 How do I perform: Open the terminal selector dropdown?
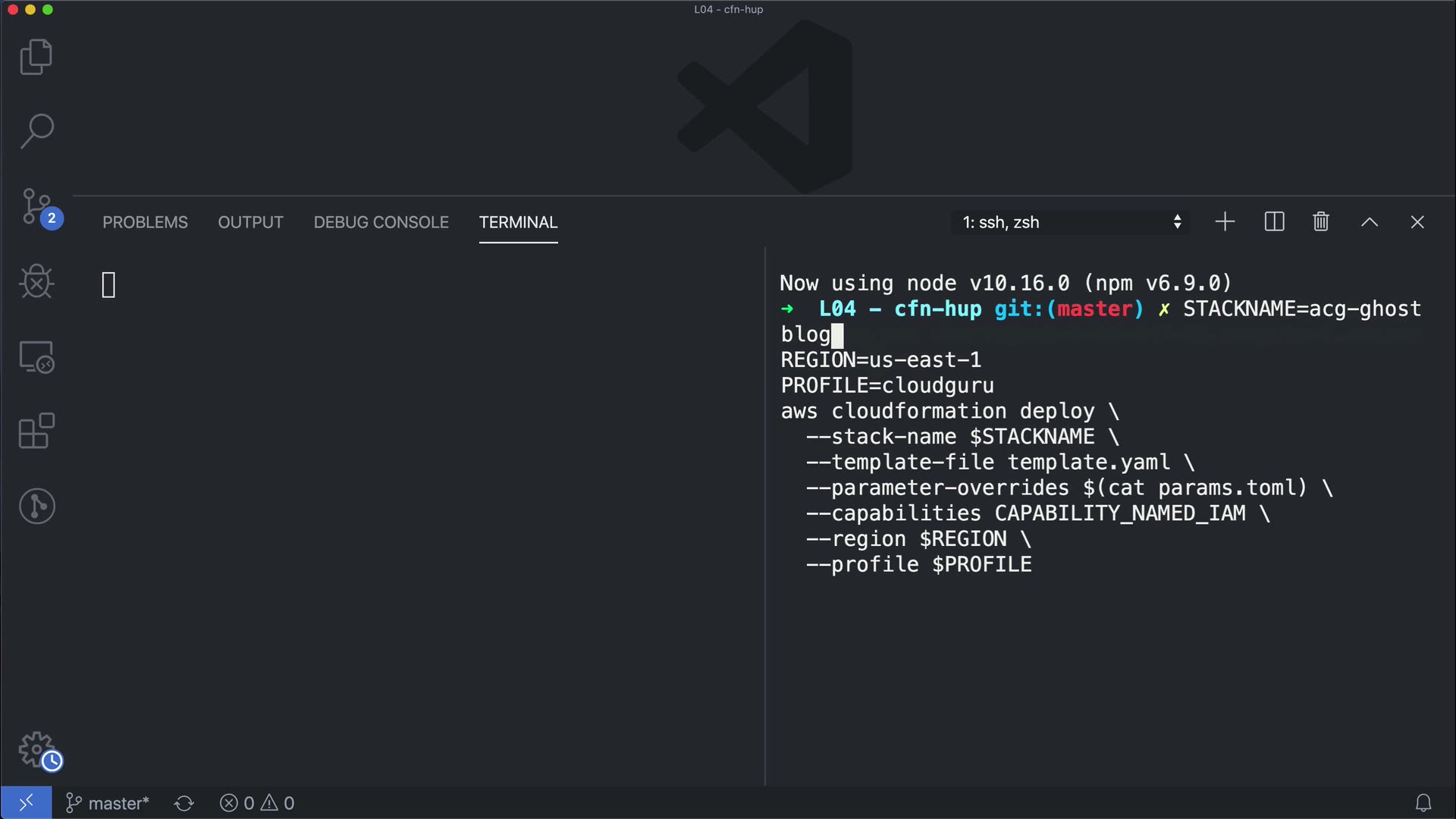[x=1071, y=222]
